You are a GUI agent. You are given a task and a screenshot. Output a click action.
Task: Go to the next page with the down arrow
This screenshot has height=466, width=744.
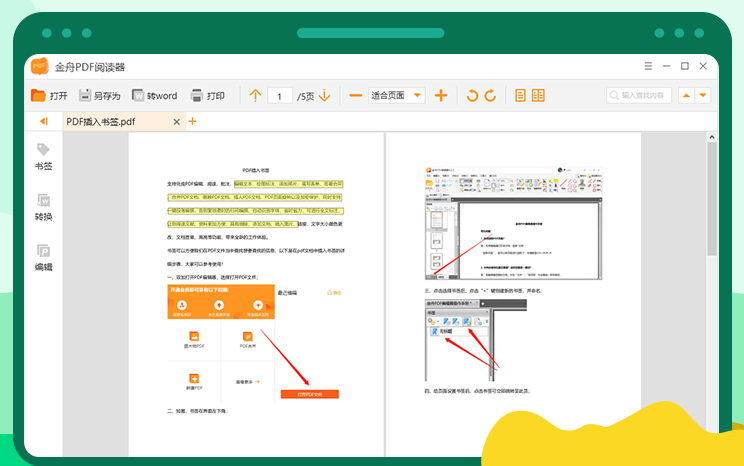325,95
